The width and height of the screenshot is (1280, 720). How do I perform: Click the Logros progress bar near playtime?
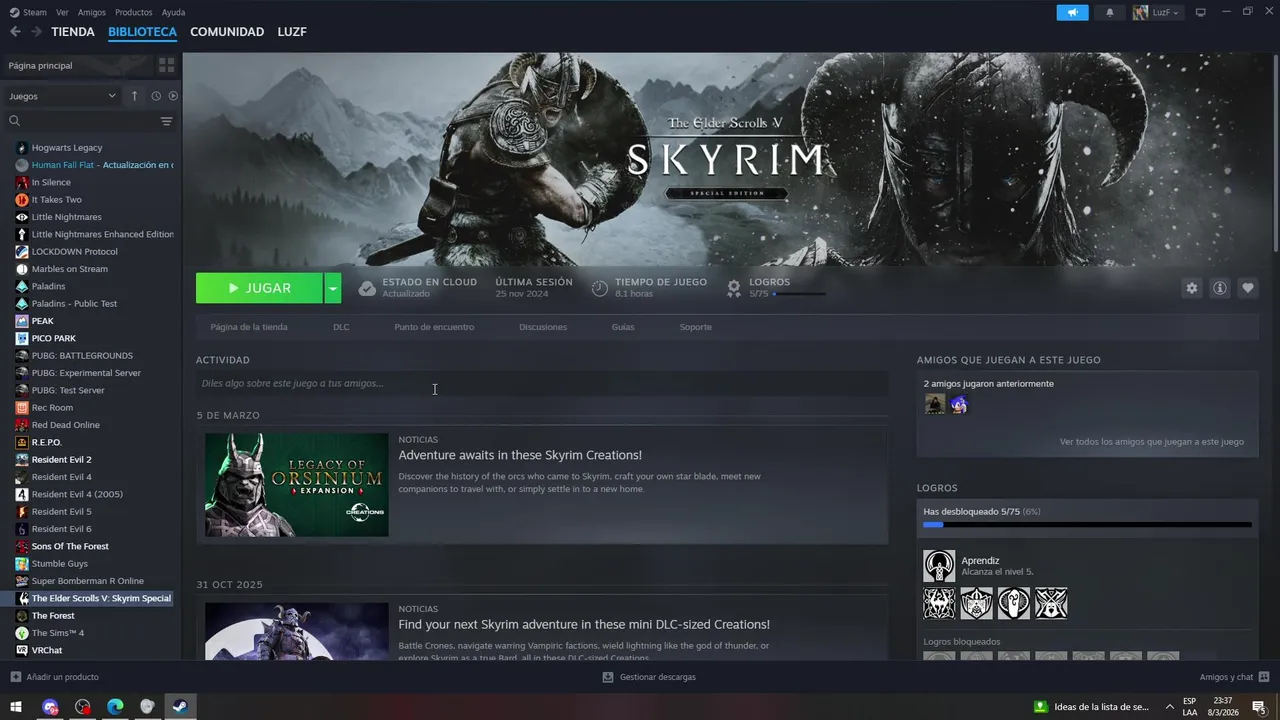tap(799, 294)
